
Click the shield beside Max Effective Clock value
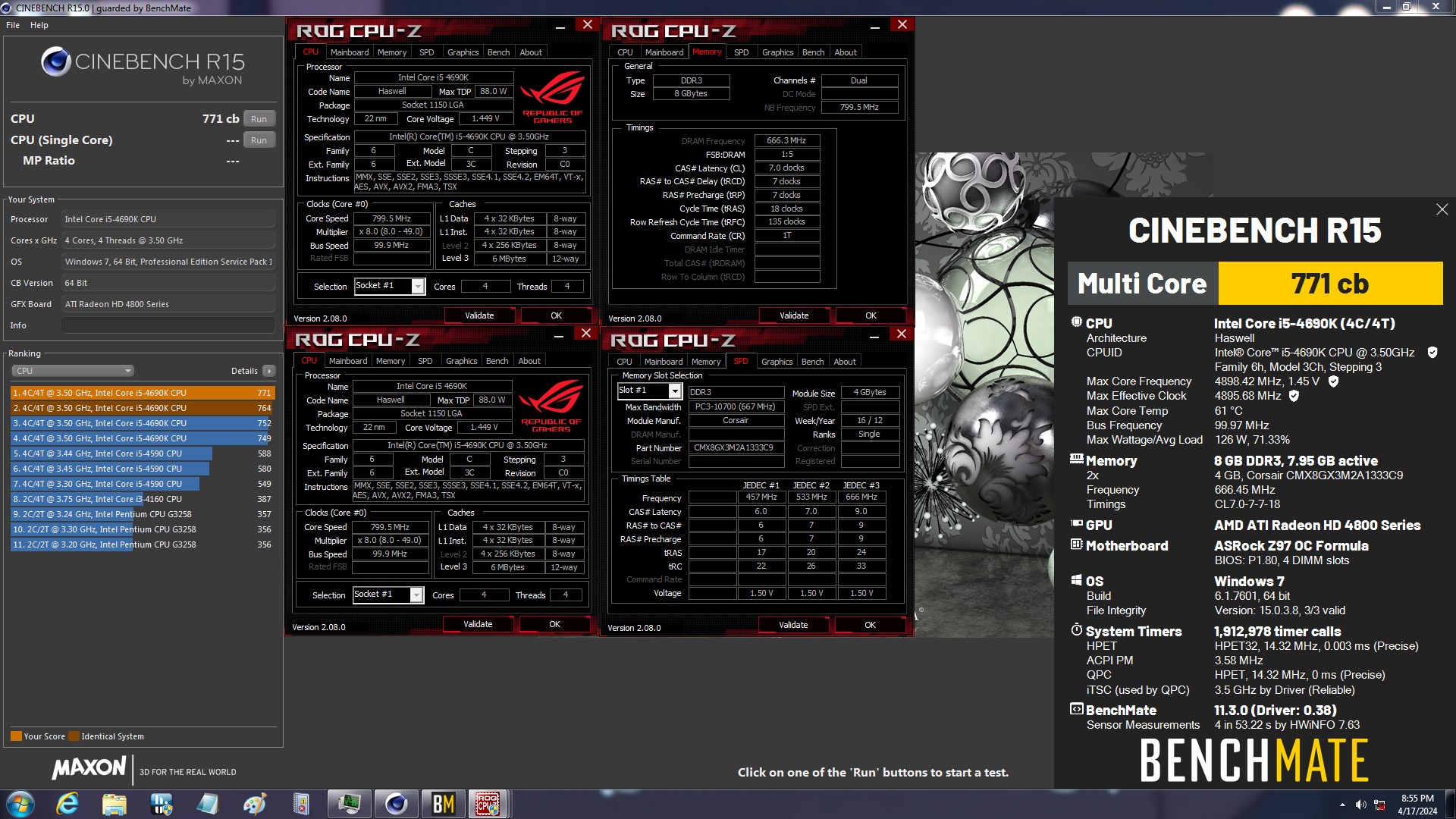tap(1294, 396)
